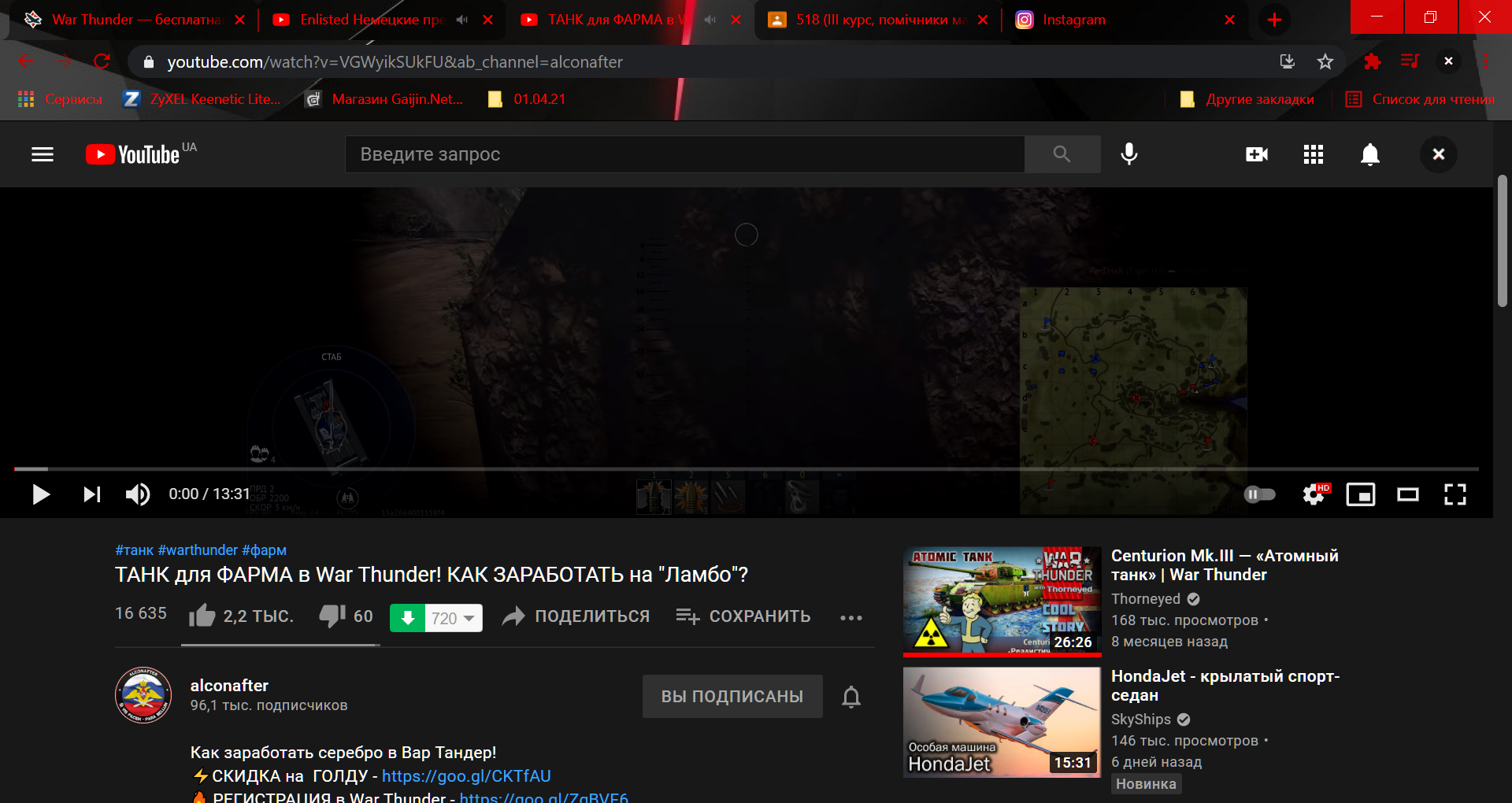Enter fullscreen mode
This screenshot has height=803, width=1512.
tap(1455, 494)
